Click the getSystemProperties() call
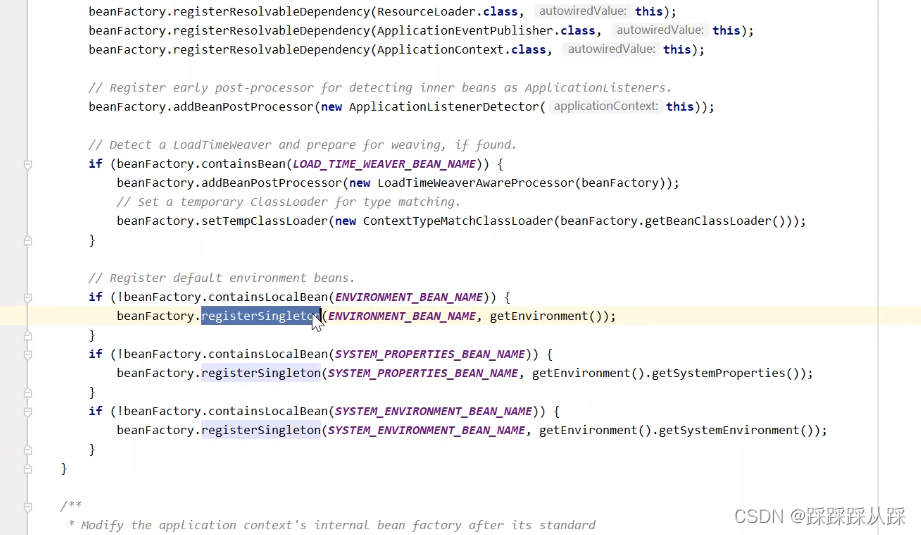The height and width of the screenshot is (535, 921). coord(725,374)
